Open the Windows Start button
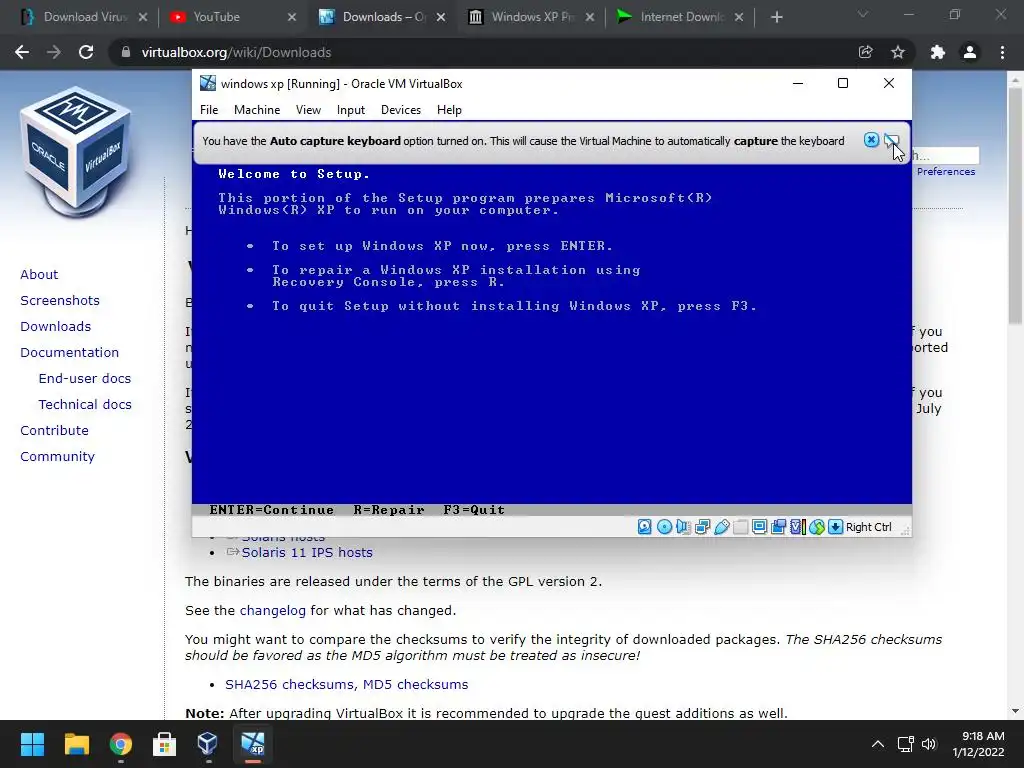1024x768 pixels. click(32, 744)
